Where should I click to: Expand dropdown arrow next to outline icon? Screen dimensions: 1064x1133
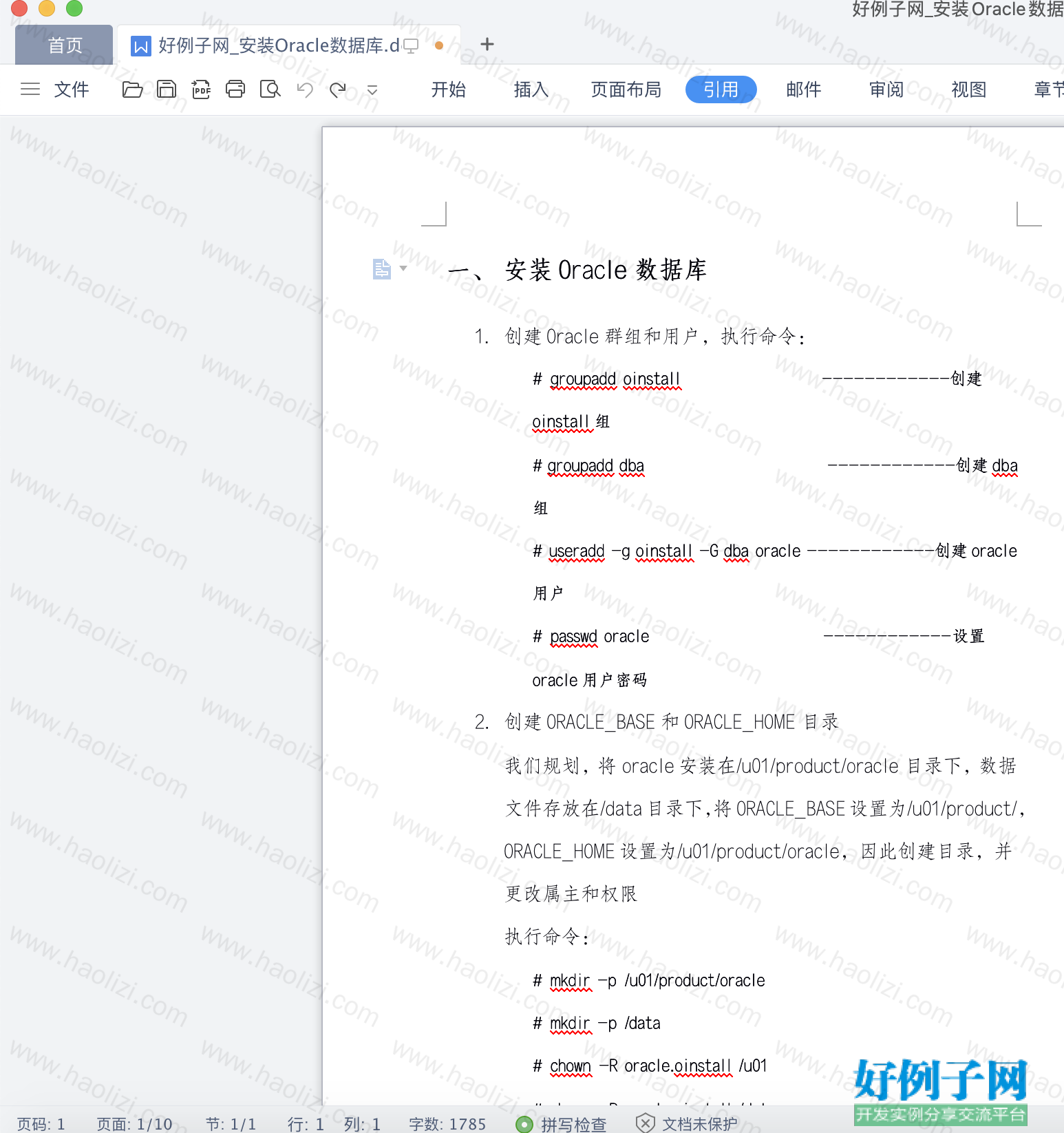[404, 268]
